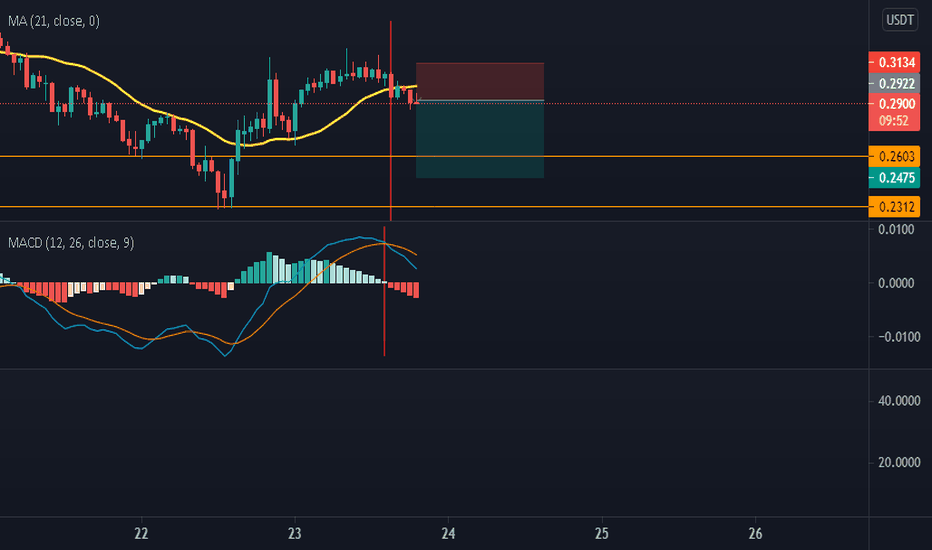Click date 26 on the time axis
This screenshot has width=932, height=550.
(755, 533)
